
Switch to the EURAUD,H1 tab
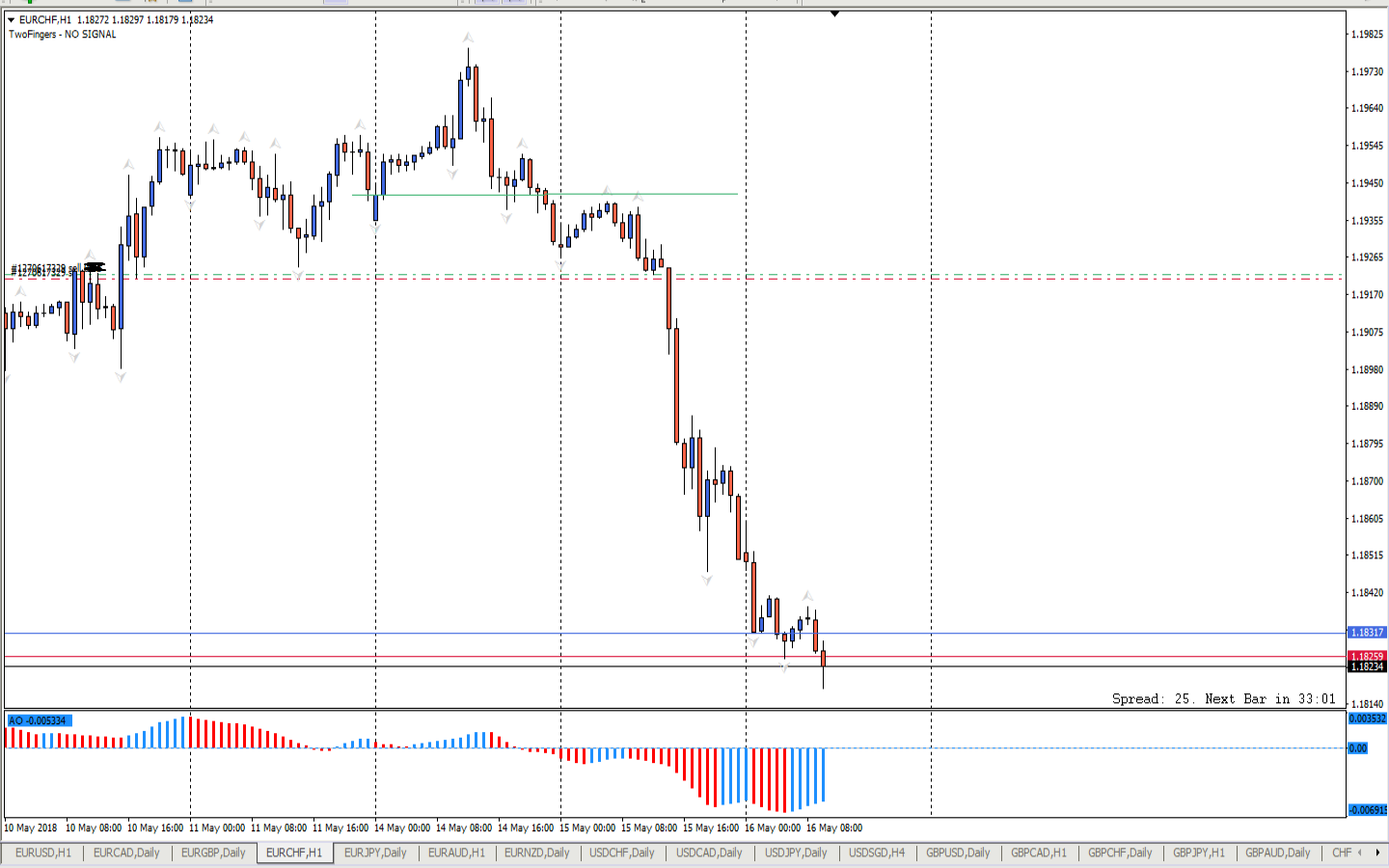click(456, 853)
